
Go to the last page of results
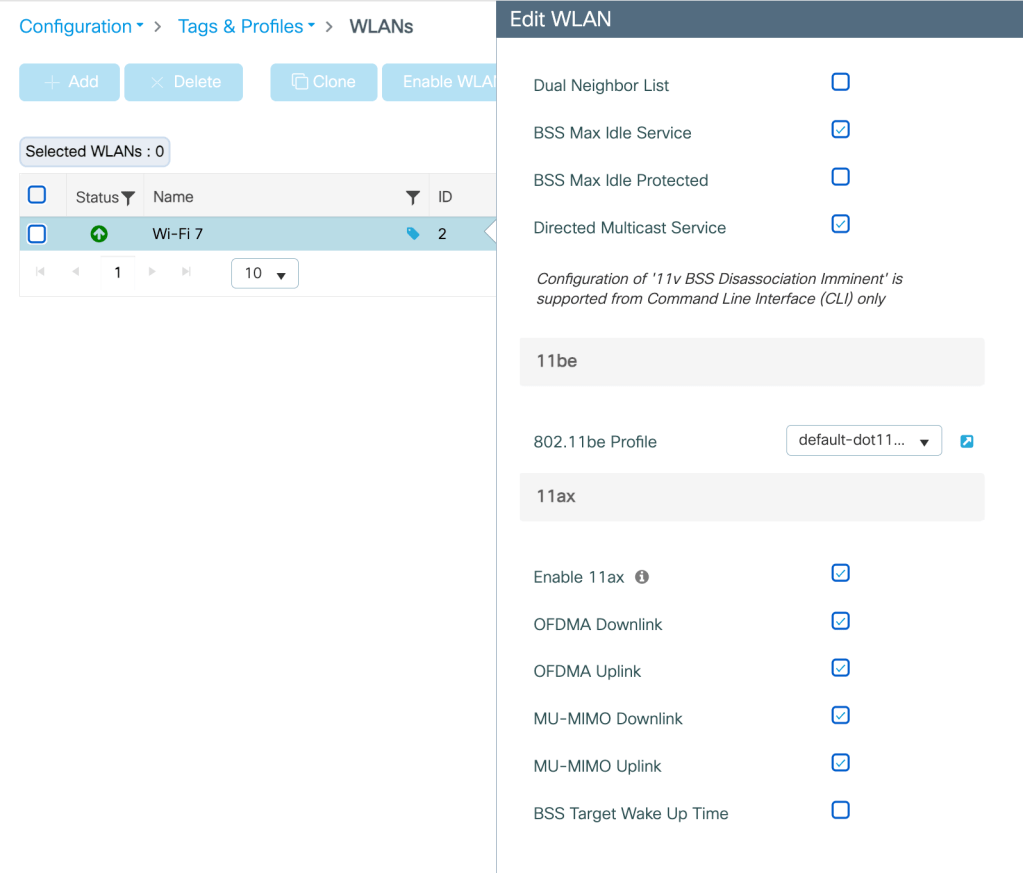tap(185, 272)
